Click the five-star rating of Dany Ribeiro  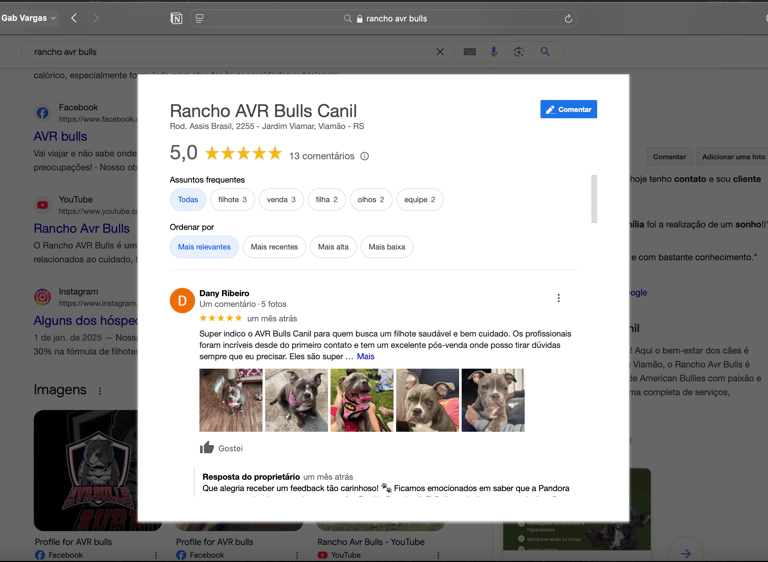[x=220, y=318]
